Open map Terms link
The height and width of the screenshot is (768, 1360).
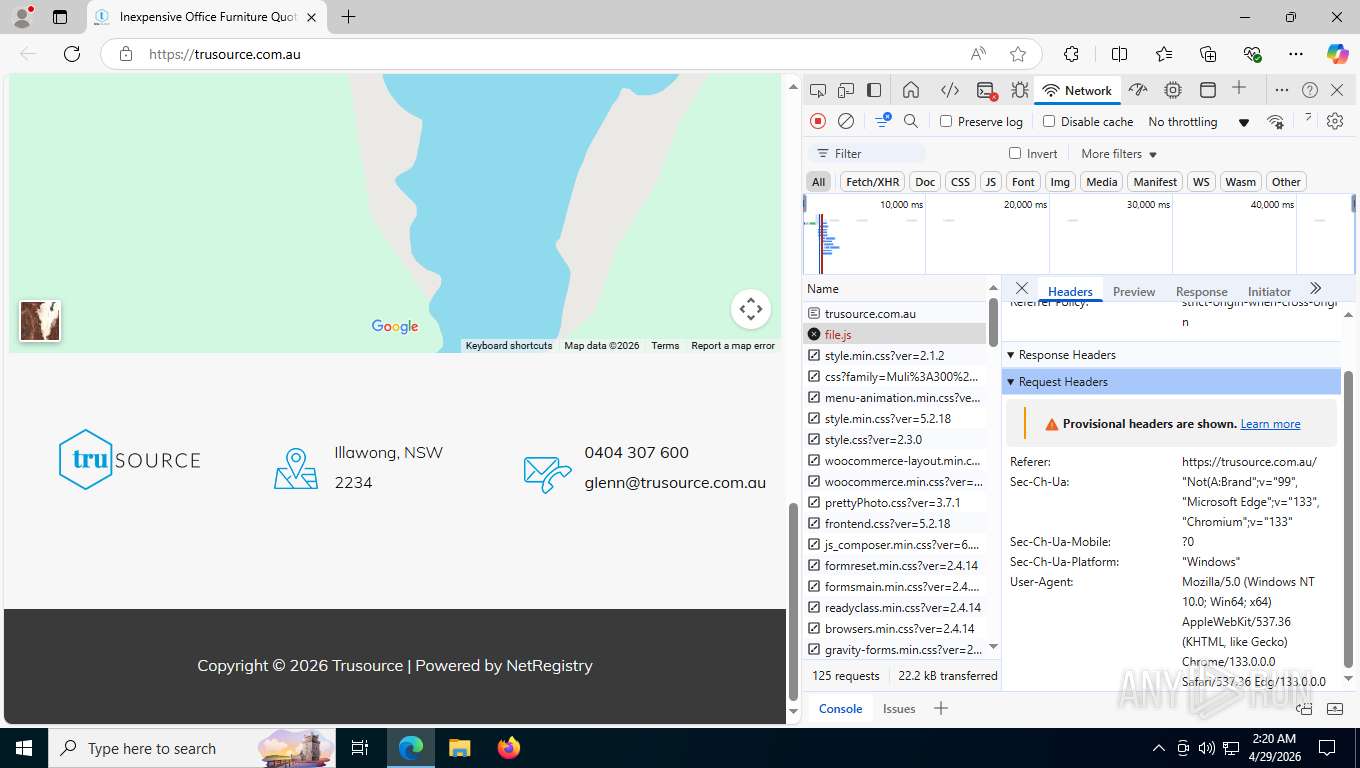[x=665, y=345]
